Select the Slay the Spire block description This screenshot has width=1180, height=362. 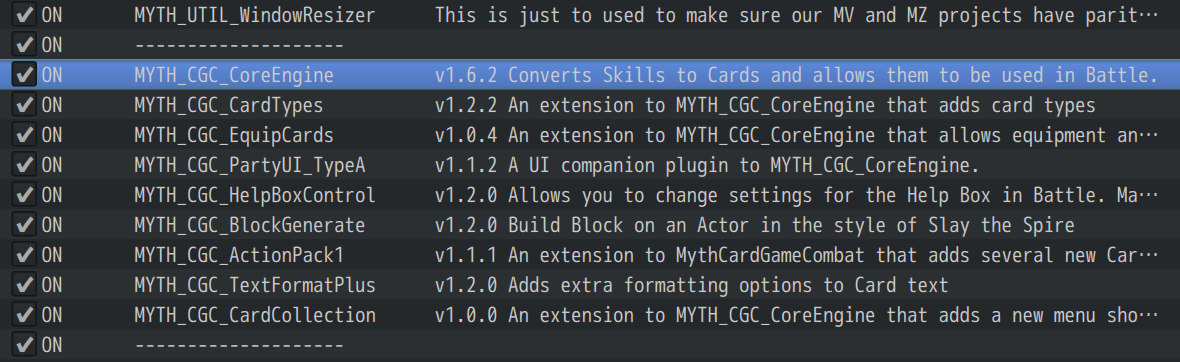pos(754,226)
